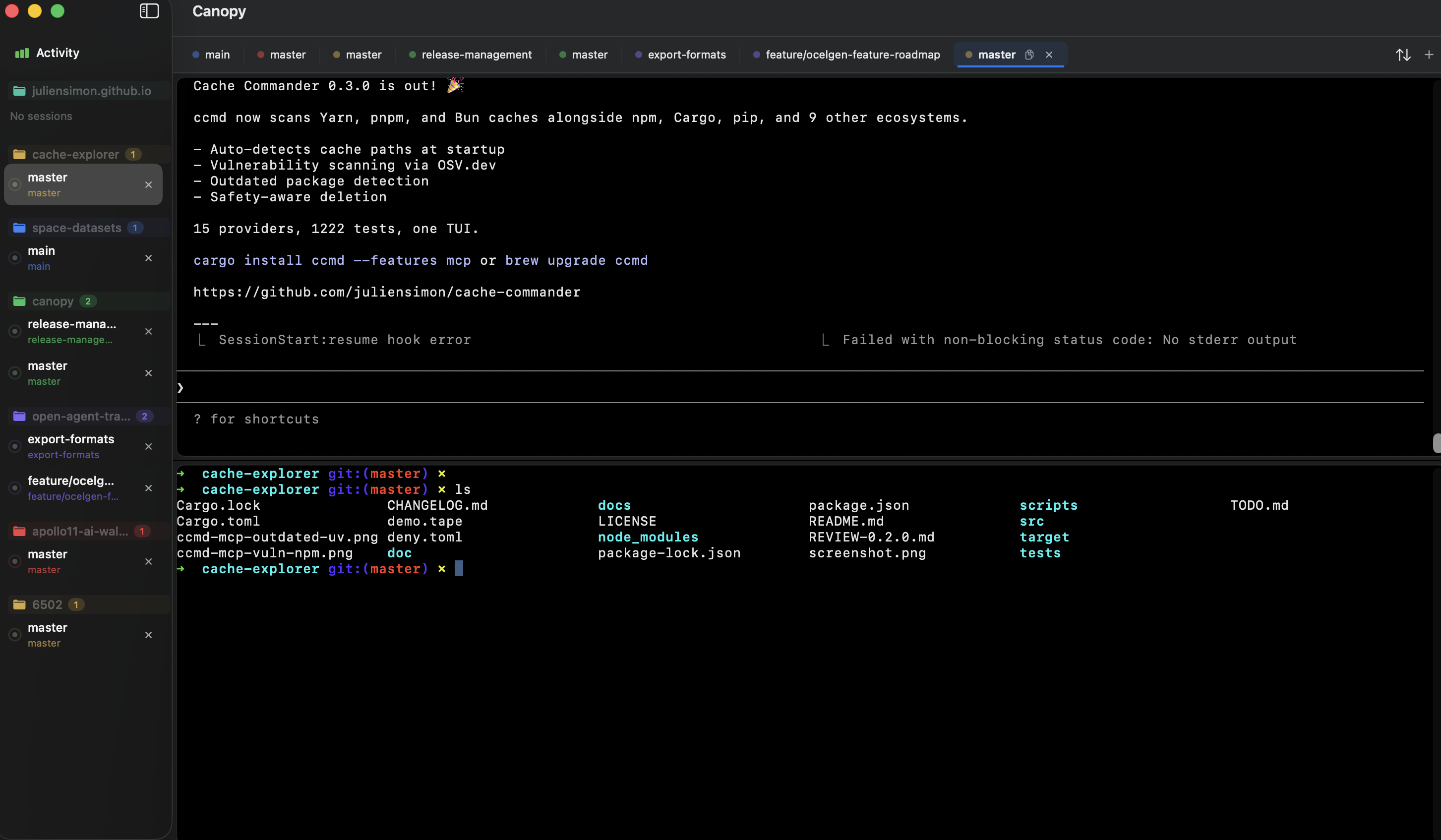The image size is (1441, 840).
Task: Select master session under 6502
Action: pos(83,635)
